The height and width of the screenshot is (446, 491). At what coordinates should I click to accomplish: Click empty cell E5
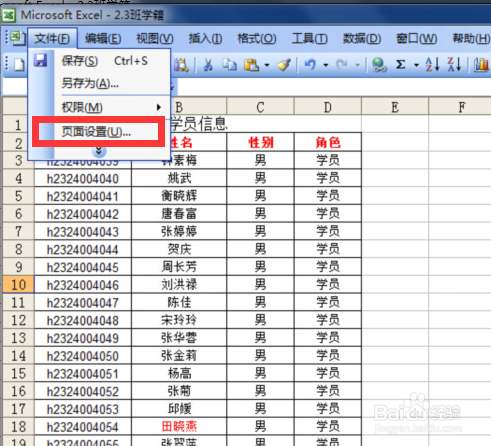pyautogui.click(x=395, y=196)
